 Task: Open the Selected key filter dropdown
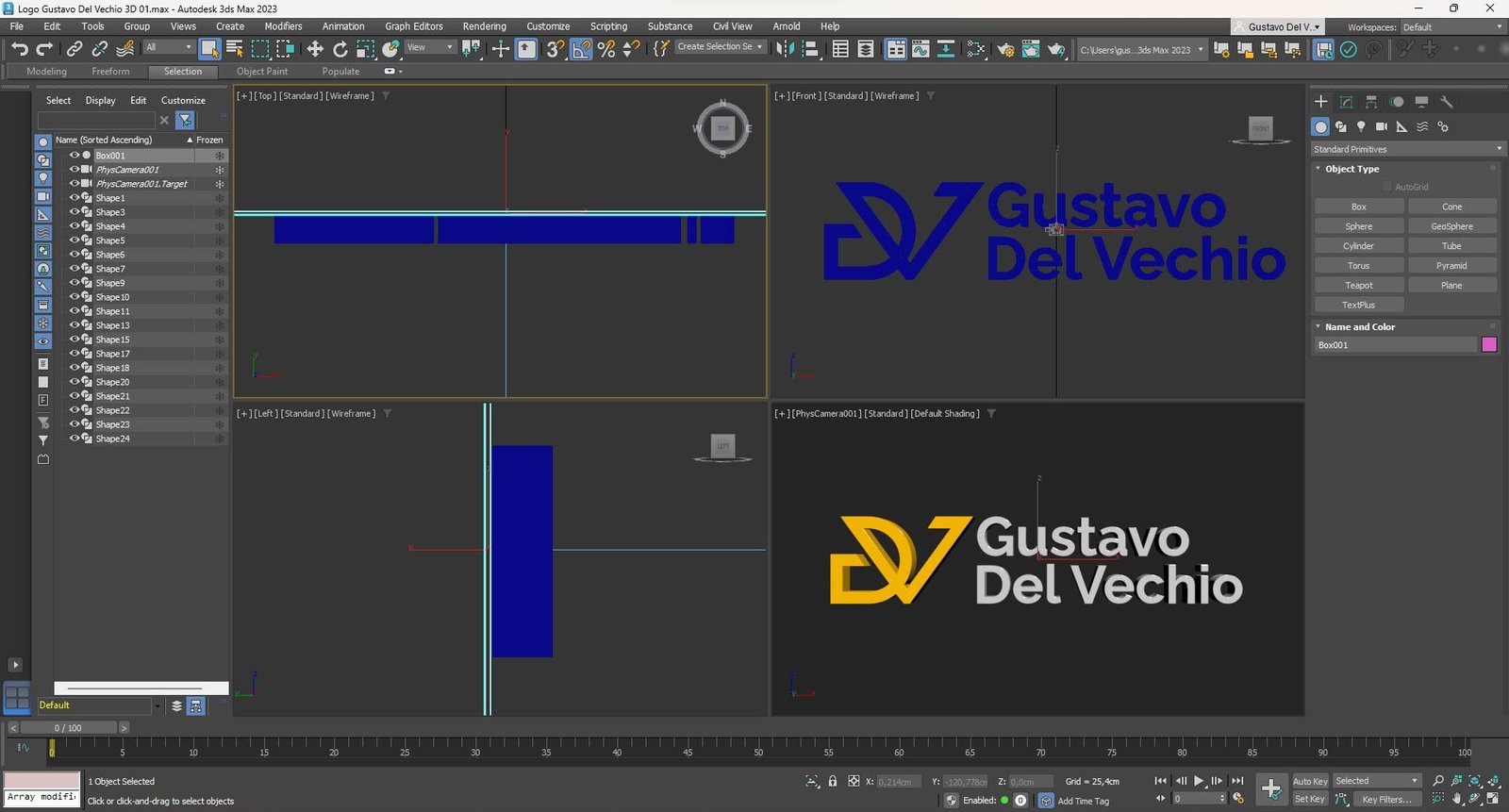(1376, 781)
